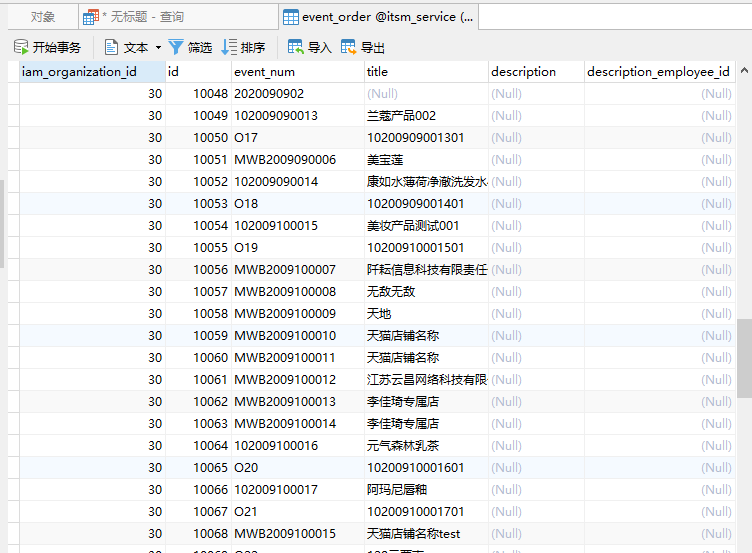Select title cell 康如水薄荷净澈洗发水
The width and height of the screenshot is (752, 553).
[426, 182]
